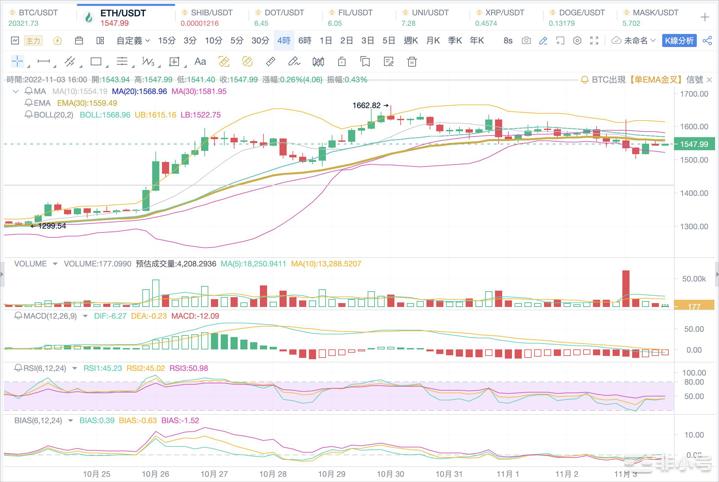This screenshot has height=482, width=719.
Task: Open the 未命名 layout dropdown
Action: tap(634, 41)
